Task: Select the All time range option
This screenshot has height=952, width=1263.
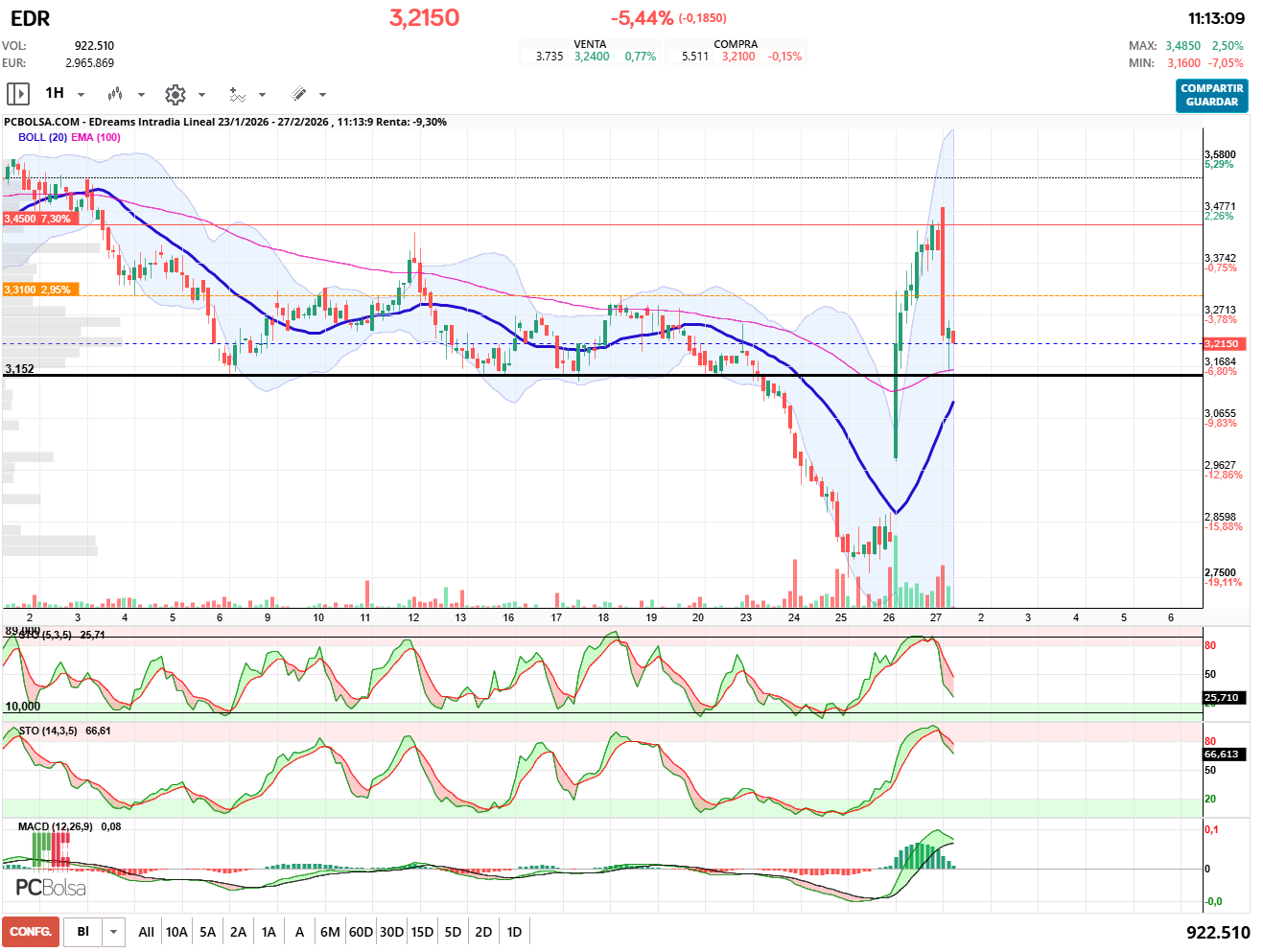Action: [146, 932]
